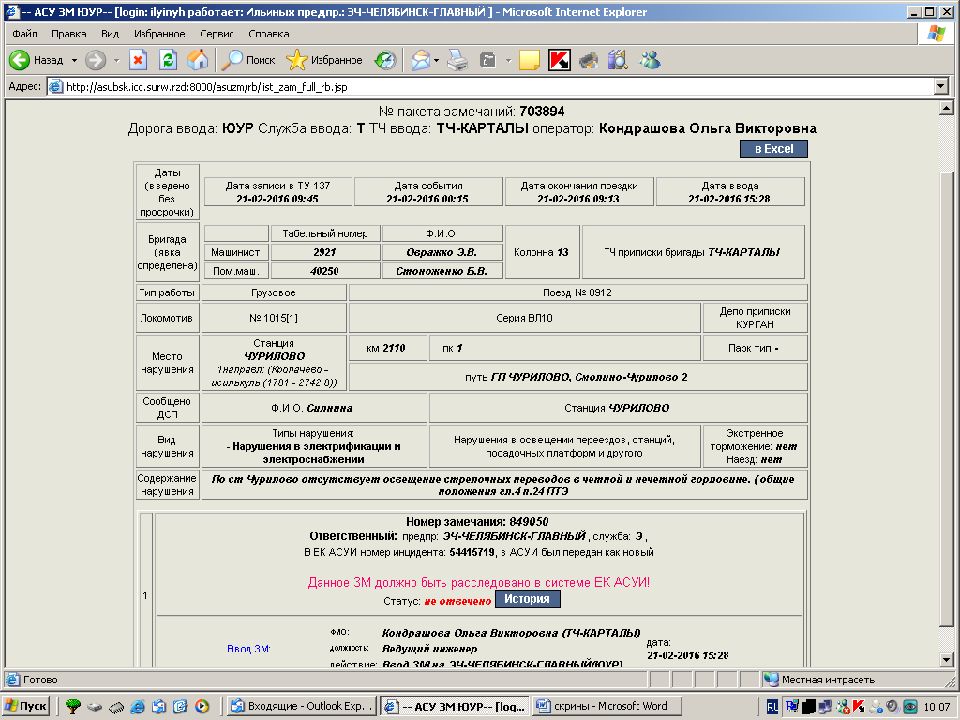Open the Избранное favorites star panel
This screenshot has width=960, height=720.
324,60
